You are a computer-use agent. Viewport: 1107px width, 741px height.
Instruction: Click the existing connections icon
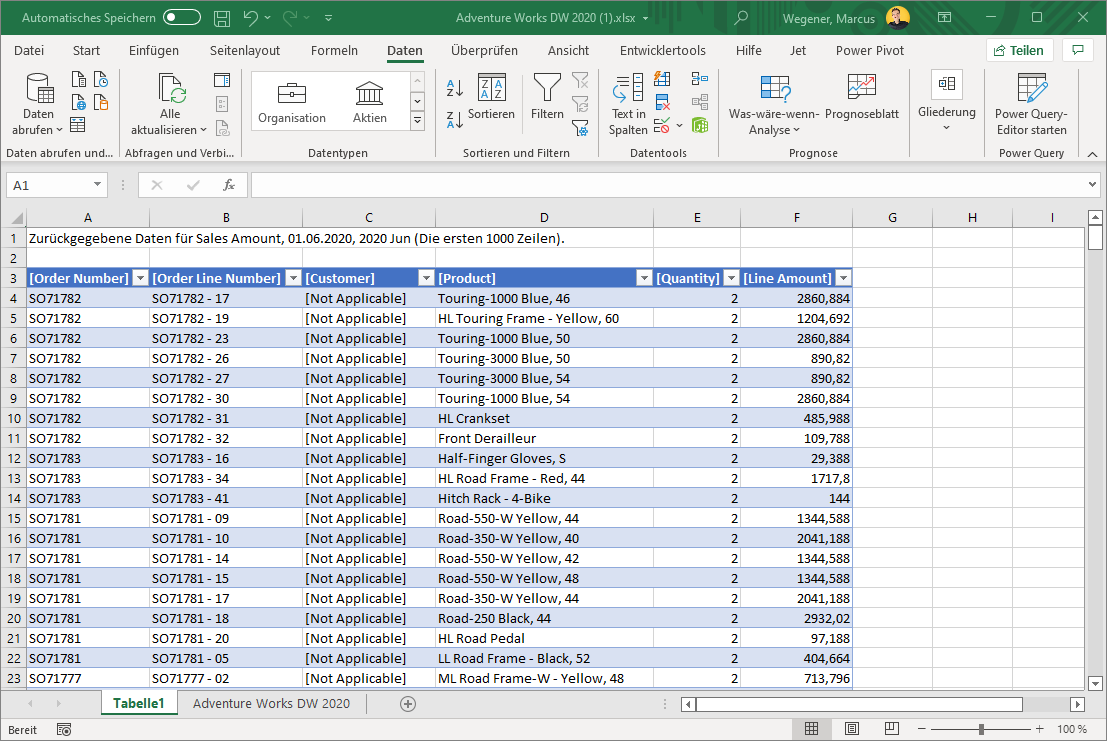(x=101, y=102)
